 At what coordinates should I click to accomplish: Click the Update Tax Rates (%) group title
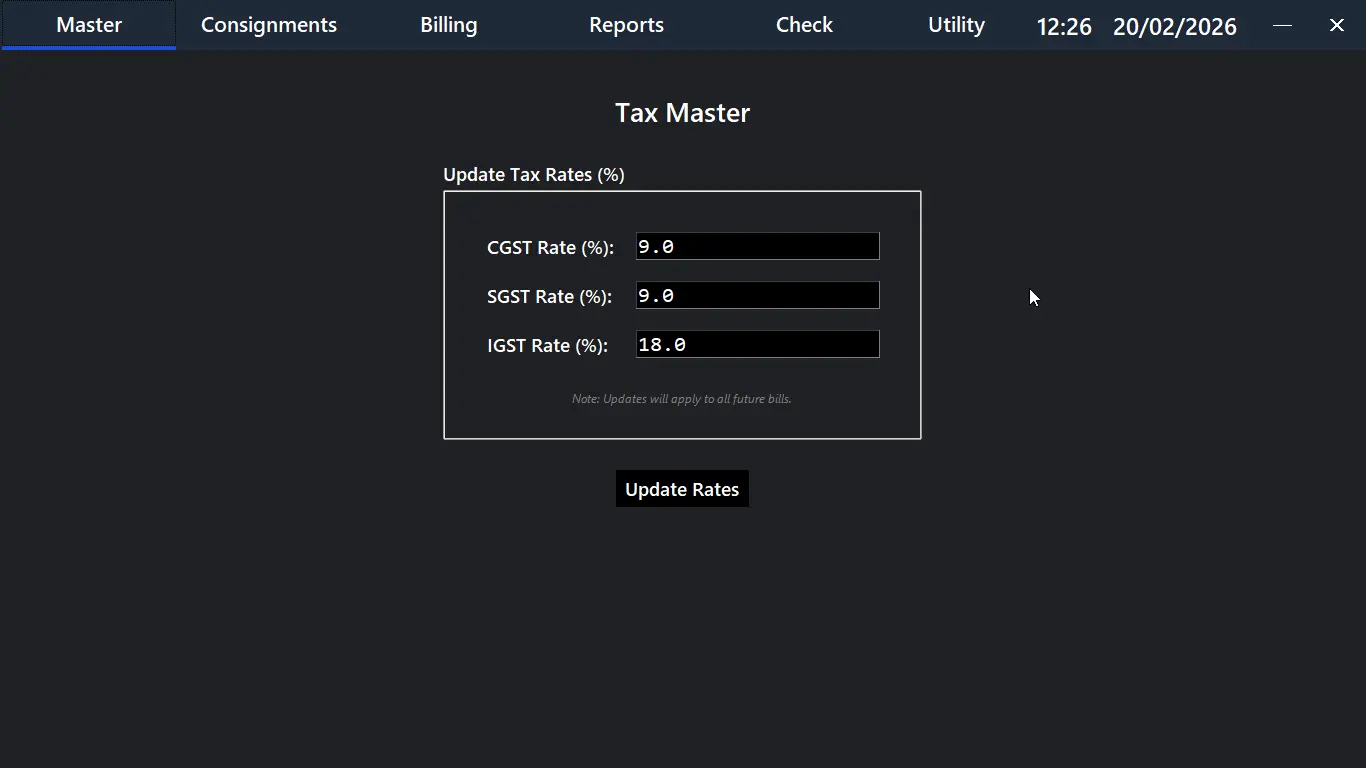(x=533, y=175)
